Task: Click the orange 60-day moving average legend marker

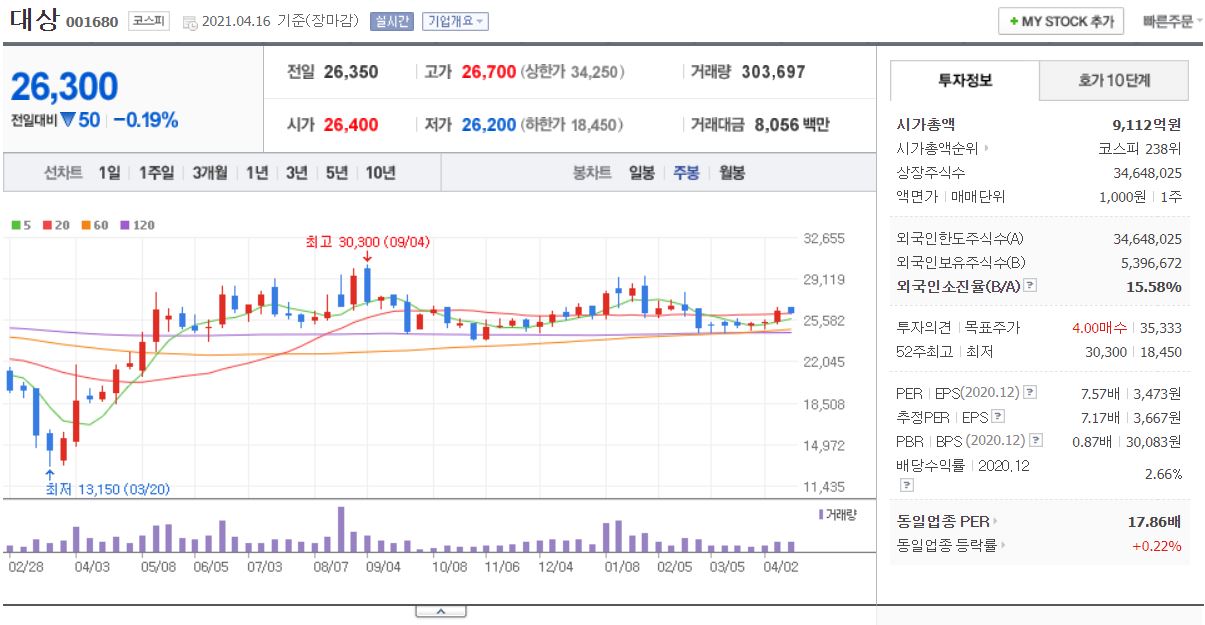Action: point(87,225)
